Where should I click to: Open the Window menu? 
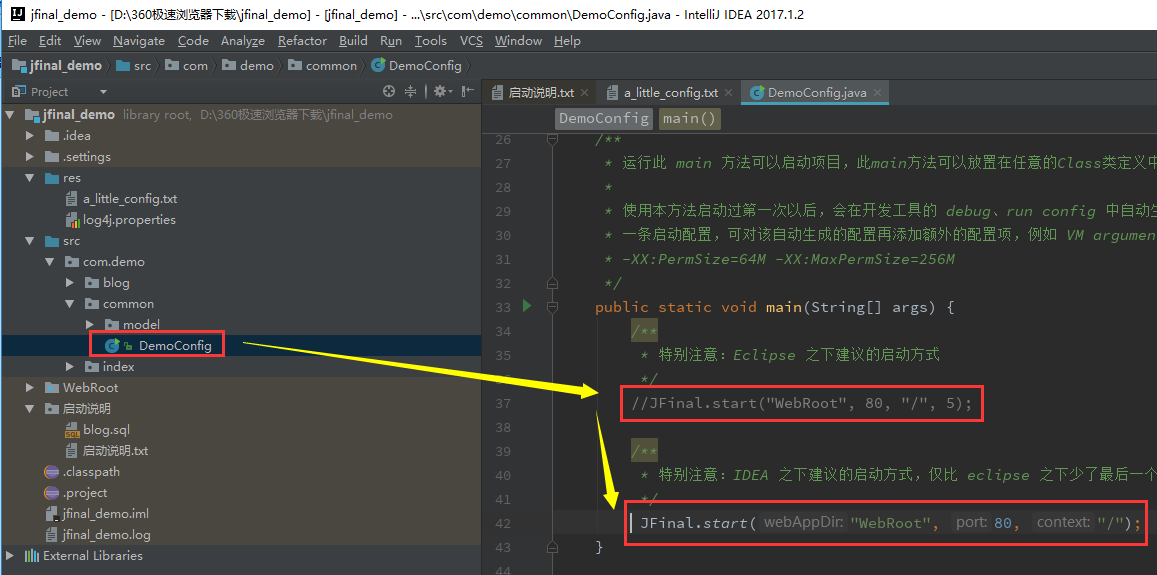pyautogui.click(x=519, y=41)
